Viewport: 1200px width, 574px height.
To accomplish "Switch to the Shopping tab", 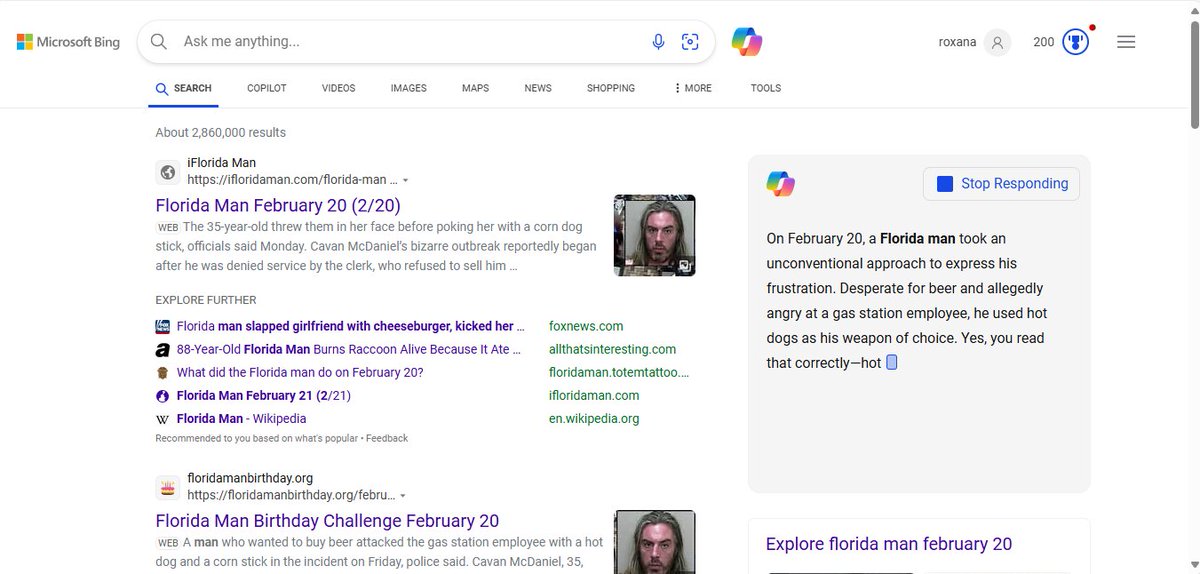I will (x=611, y=88).
